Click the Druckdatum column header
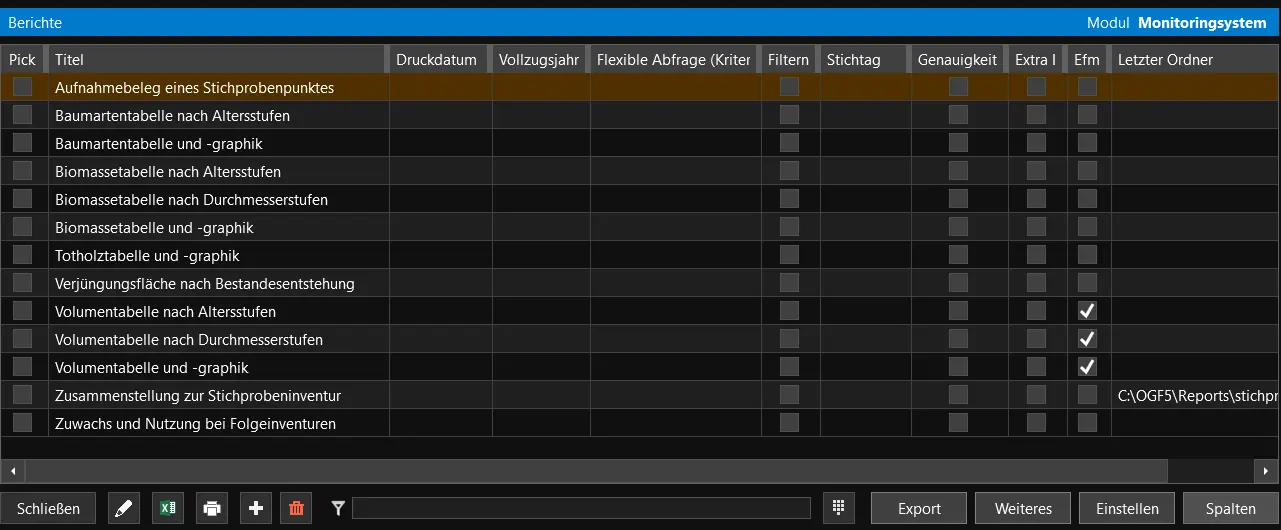 pos(436,60)
